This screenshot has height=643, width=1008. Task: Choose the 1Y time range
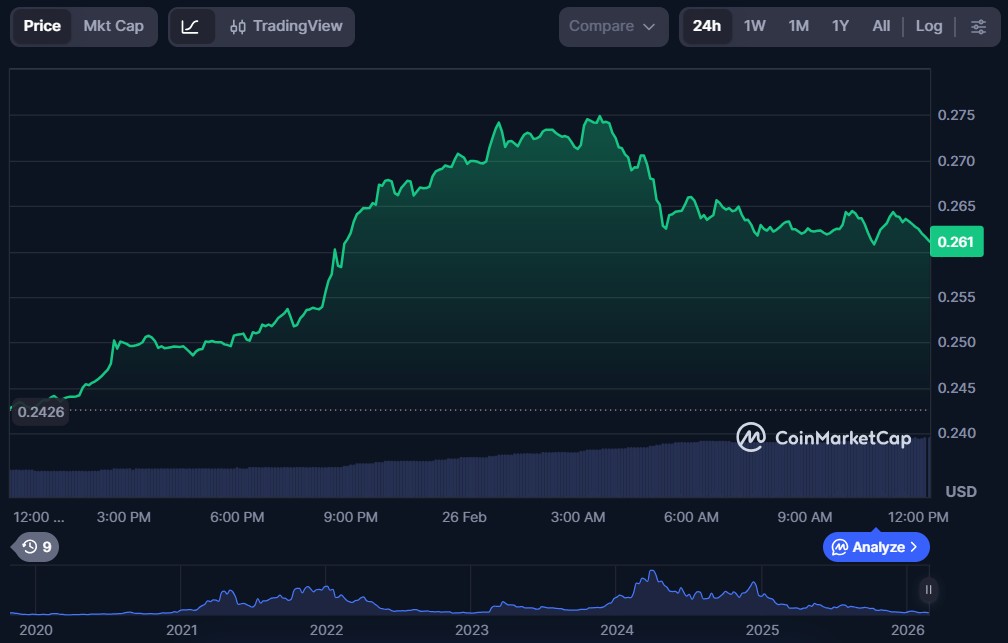click(x=840, y=26)
